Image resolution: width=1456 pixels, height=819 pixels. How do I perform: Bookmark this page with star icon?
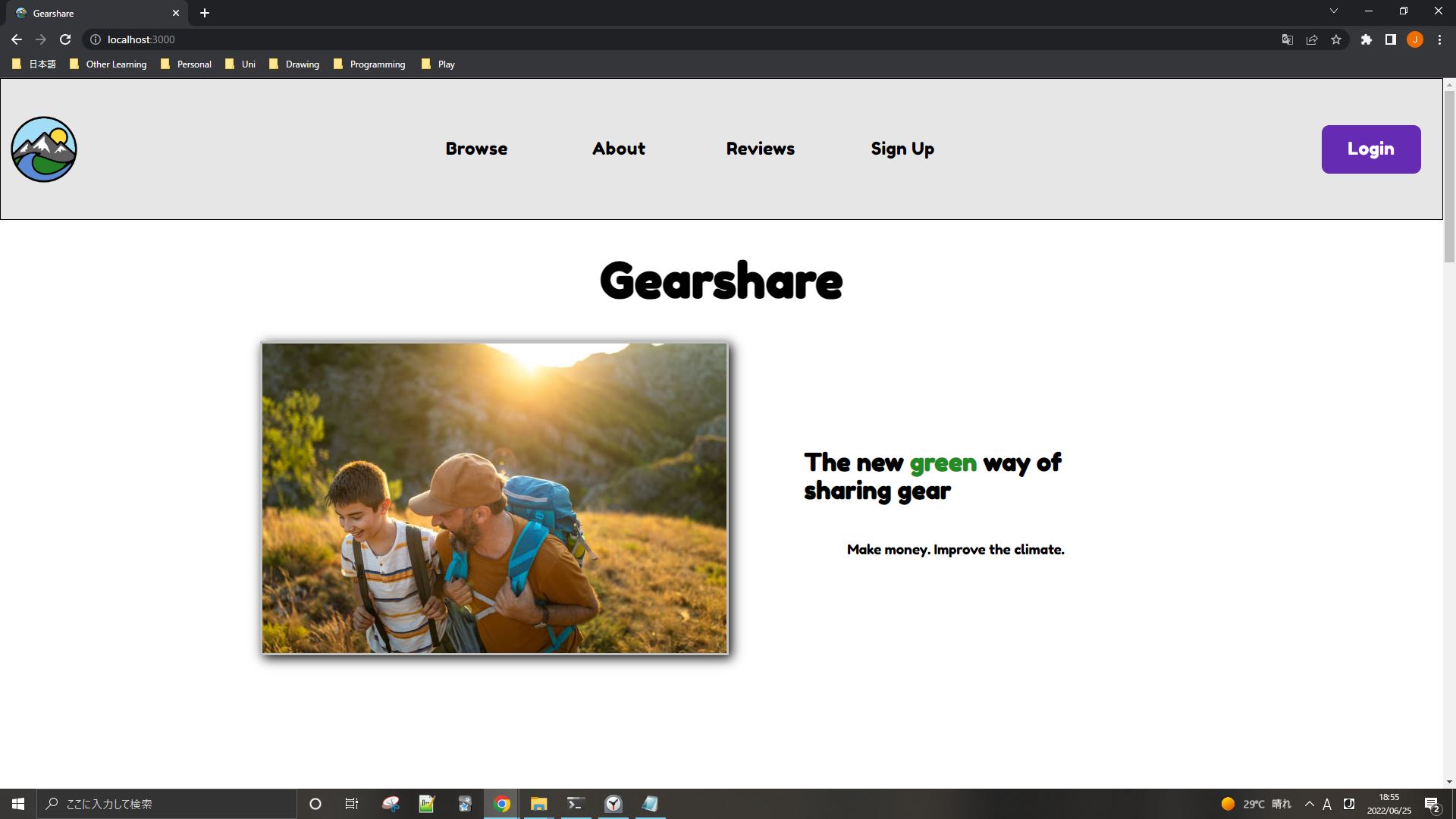pos(1336,39)
